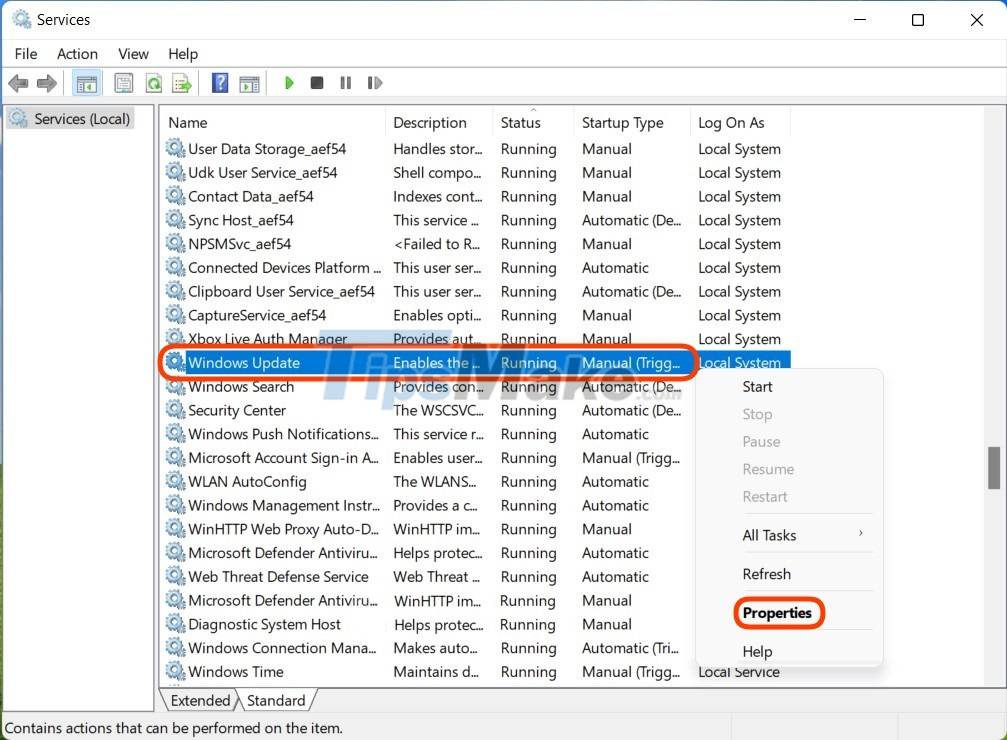
Task: Open the Properties toolbar icon
Action: [x=124, y=83]
